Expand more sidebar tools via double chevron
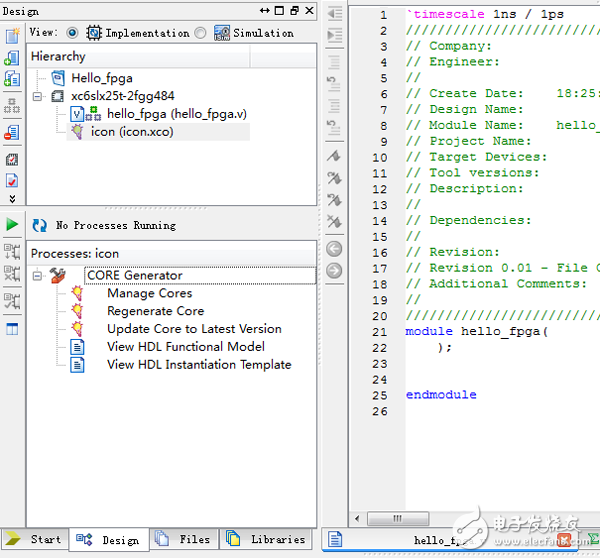The image size is (600, 558). [x=12, y=199]
